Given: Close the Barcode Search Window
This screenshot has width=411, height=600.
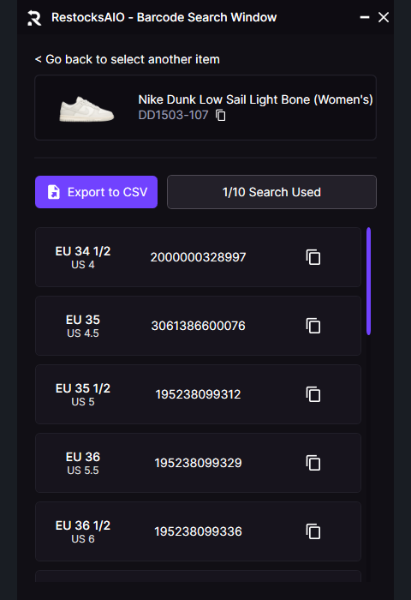Looking at the screenshot, I should [383, 17].
